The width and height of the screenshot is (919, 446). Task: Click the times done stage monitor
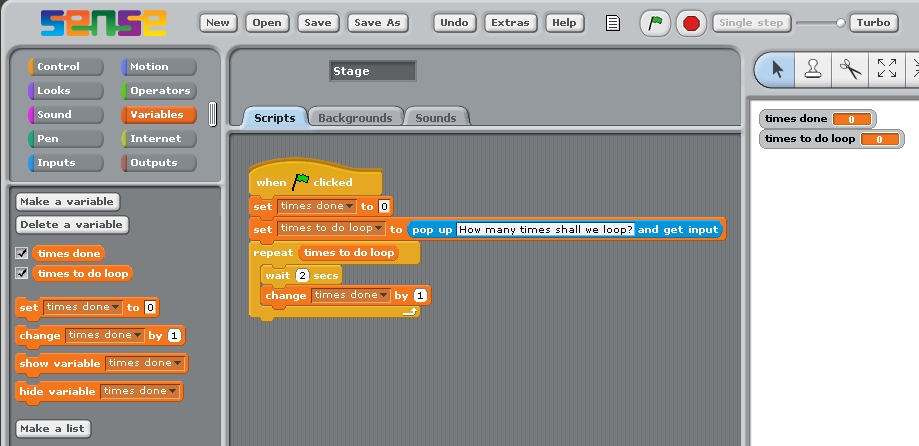817,119
